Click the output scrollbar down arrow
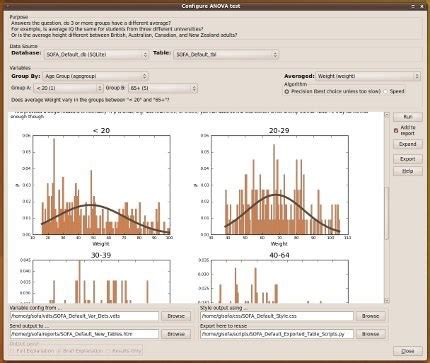The height and width of the screenshot is (363, 430). tap(387, 301)
